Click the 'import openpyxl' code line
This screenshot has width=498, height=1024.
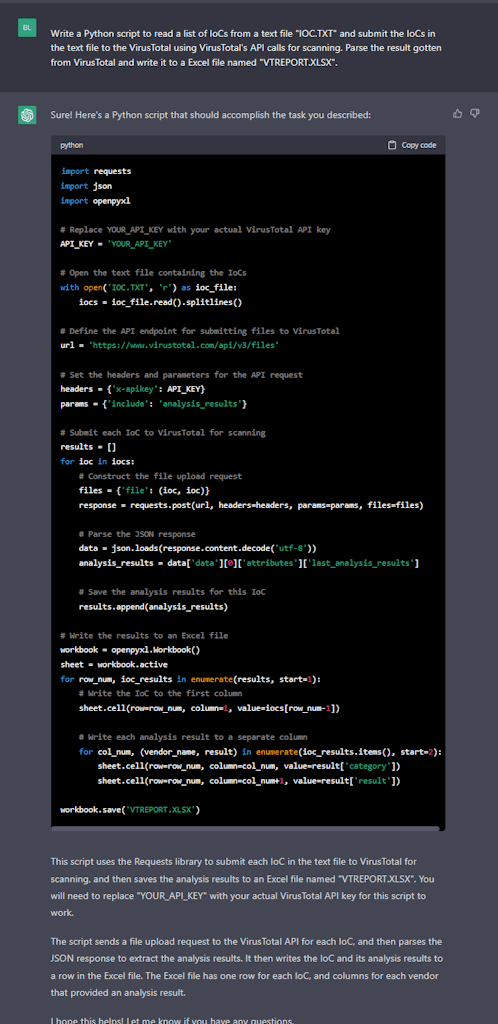click(x=95, y=201)
